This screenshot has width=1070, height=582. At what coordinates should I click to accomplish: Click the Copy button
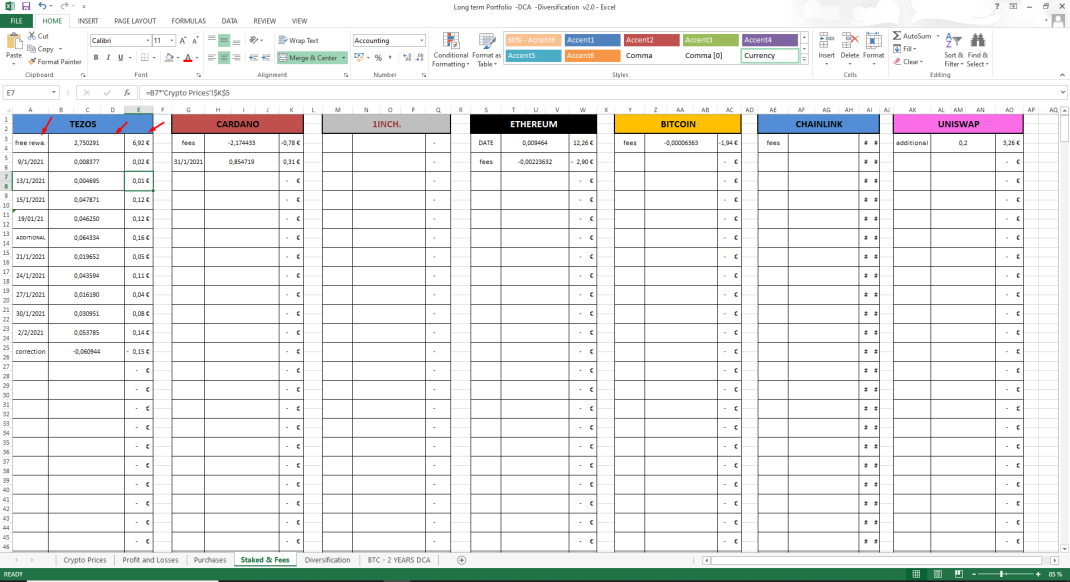click(x=41, y=49)
